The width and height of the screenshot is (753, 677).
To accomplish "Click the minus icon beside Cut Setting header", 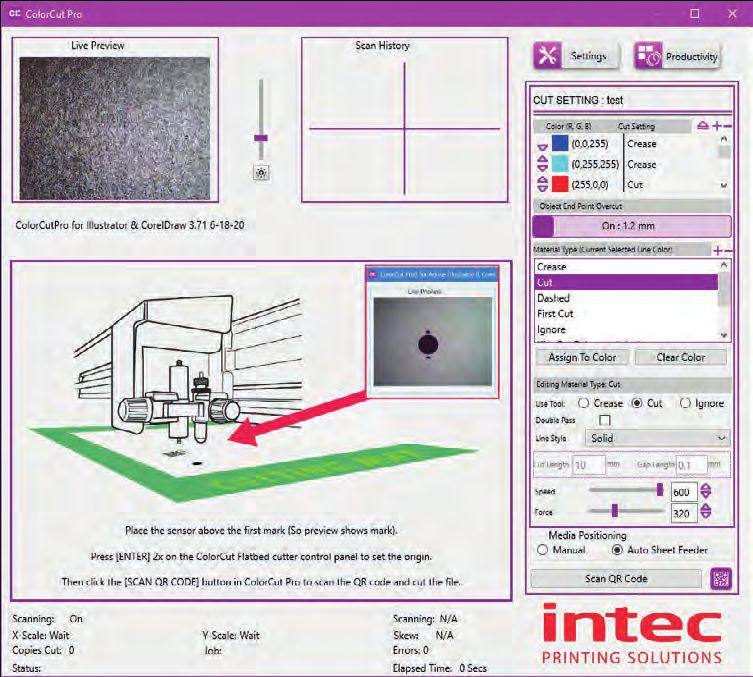I will tap(728, 126).
